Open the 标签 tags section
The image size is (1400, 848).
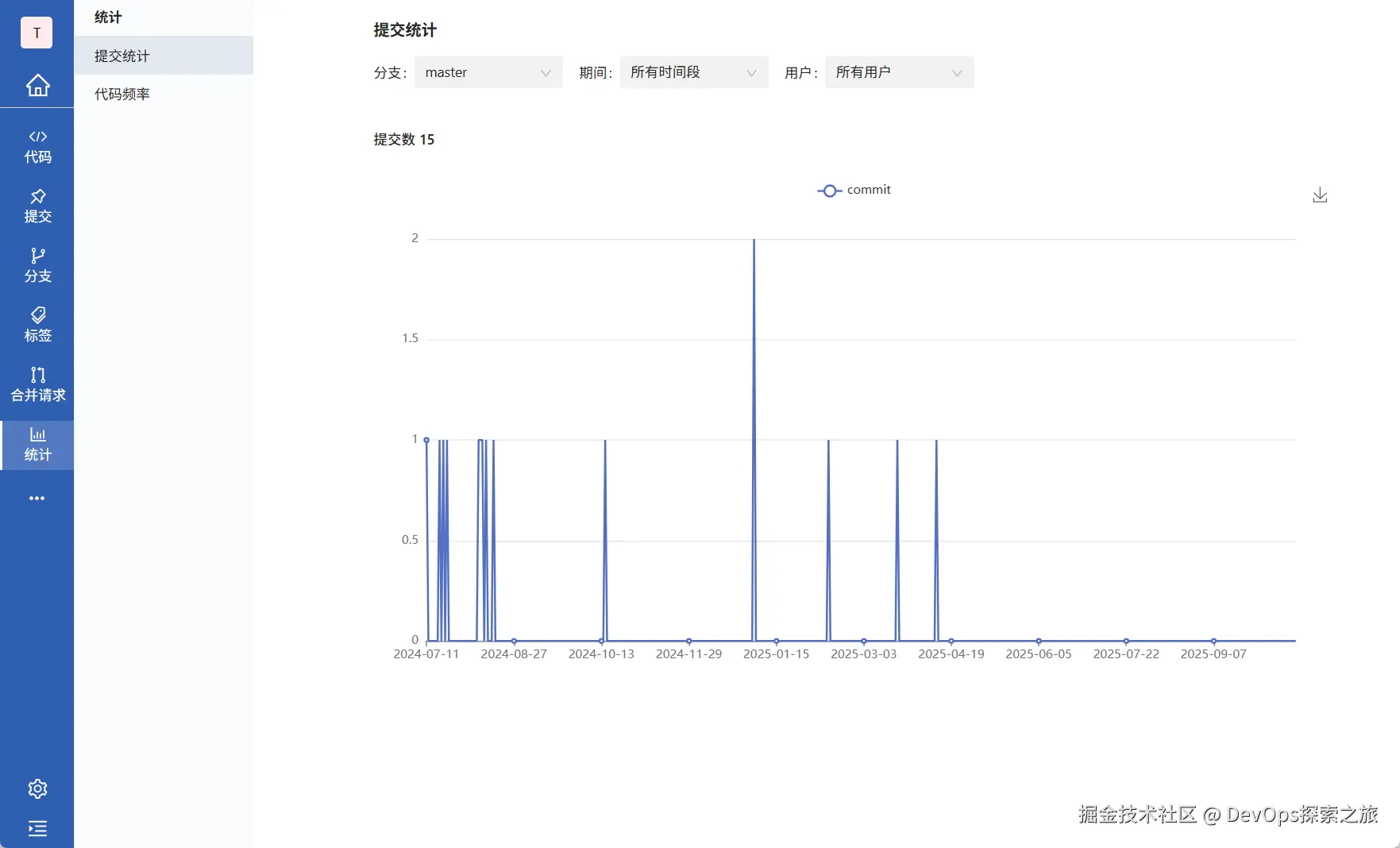click(x=37, y=326)
